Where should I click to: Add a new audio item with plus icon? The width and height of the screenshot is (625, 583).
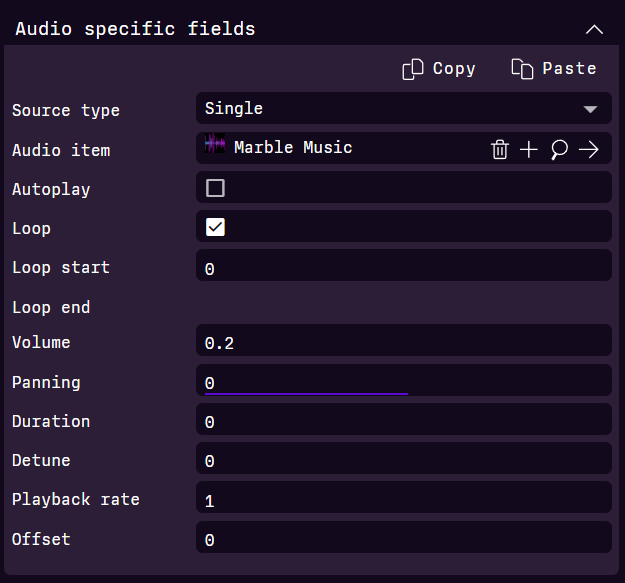529,150
